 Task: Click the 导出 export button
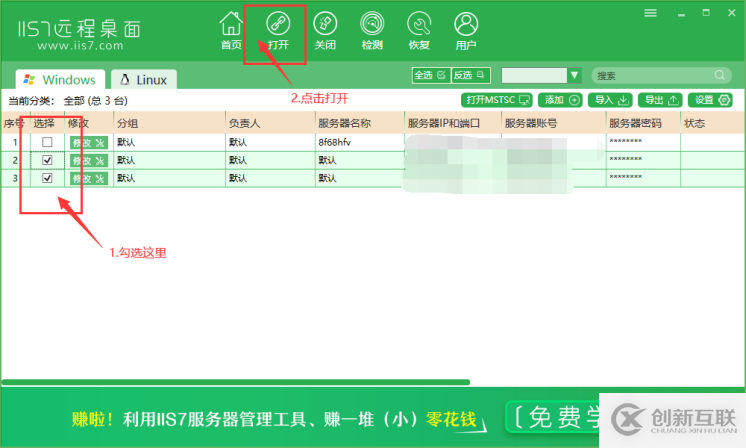tap(660, 100)
